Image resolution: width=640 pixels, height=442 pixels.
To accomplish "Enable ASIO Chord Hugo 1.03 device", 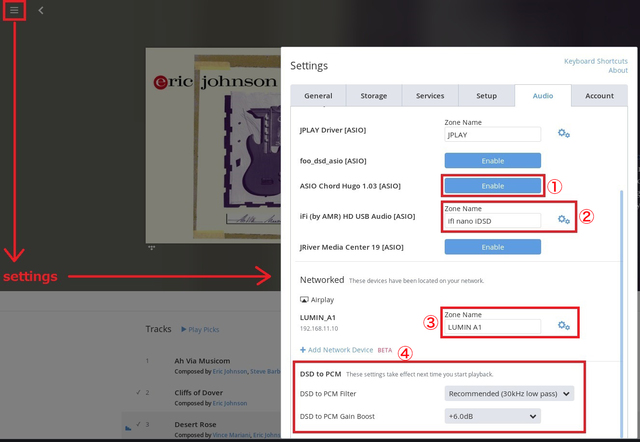I will (492, 186).
